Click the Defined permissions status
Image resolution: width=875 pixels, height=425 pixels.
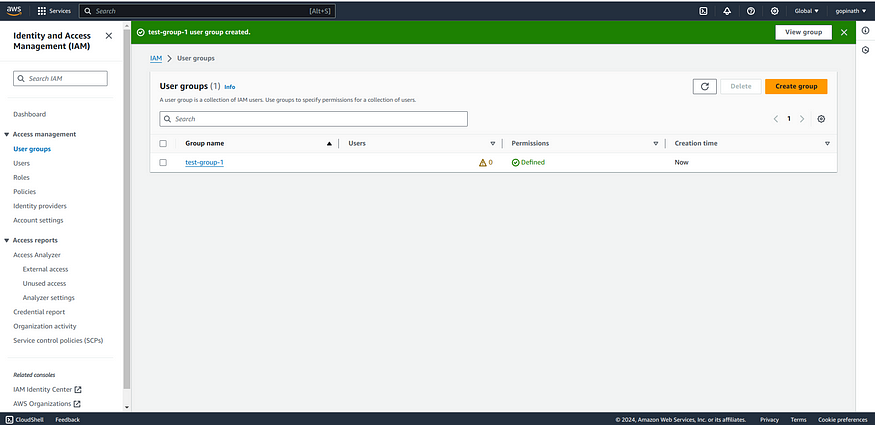528,162
